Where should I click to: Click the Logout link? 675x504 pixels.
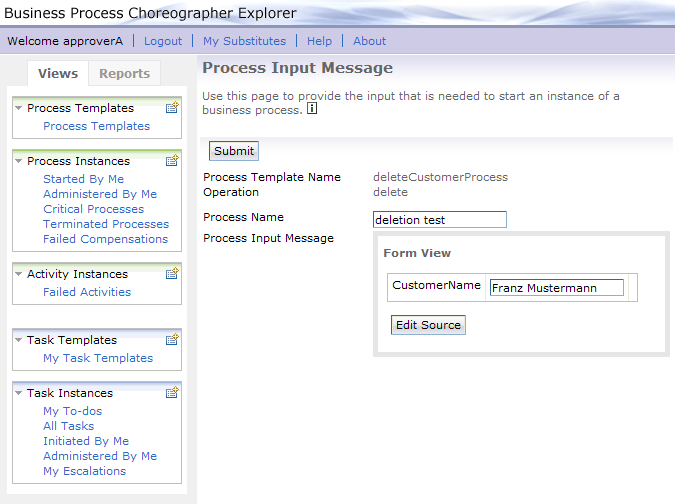(163, 41)
